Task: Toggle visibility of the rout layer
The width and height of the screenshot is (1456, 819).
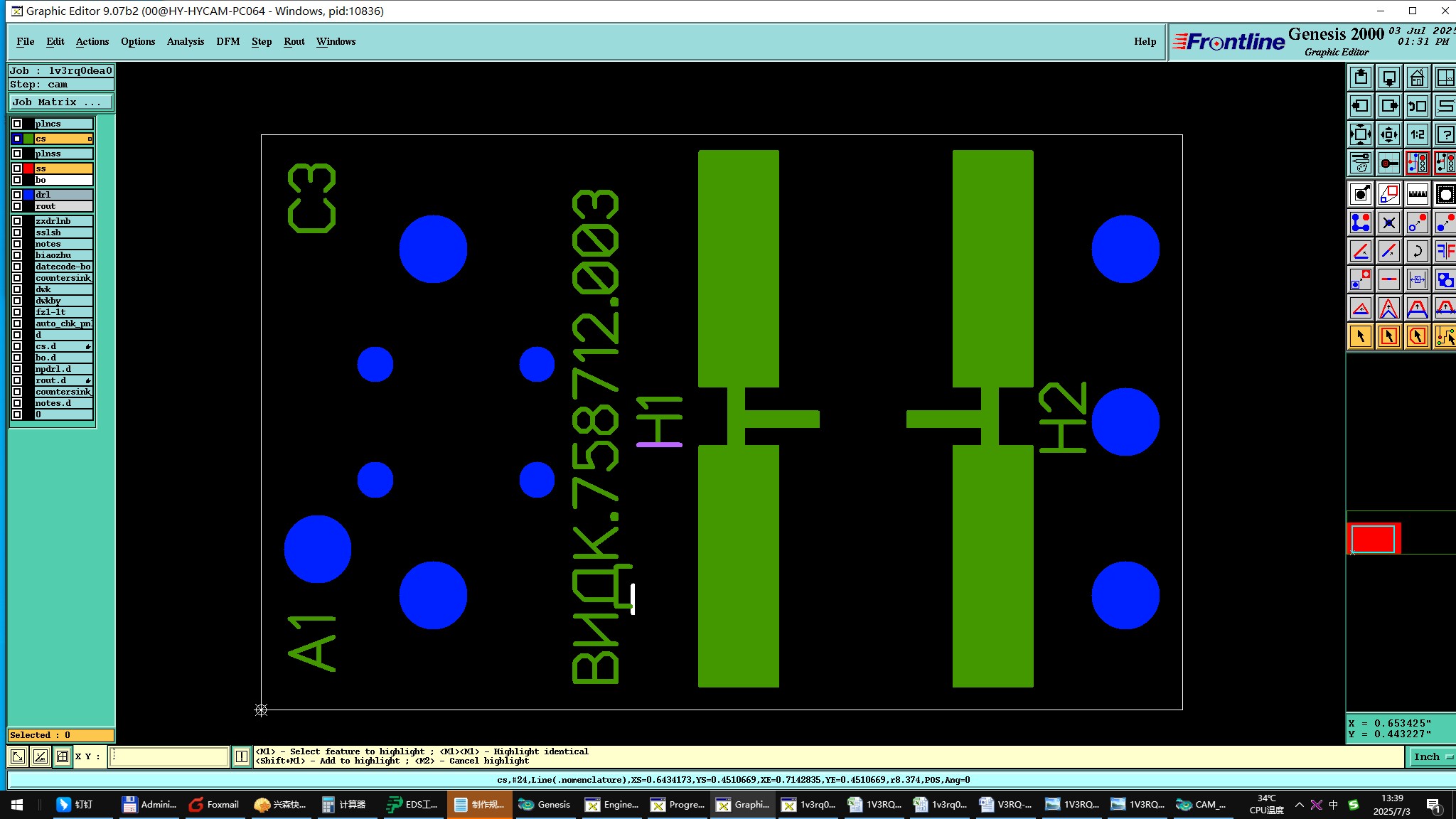Action: [17, 206]
